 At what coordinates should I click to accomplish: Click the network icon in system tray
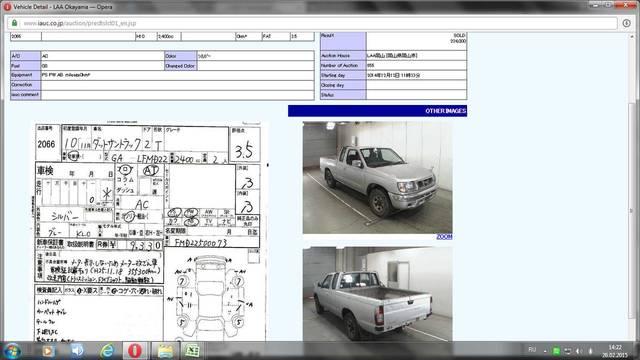(568, 351)
